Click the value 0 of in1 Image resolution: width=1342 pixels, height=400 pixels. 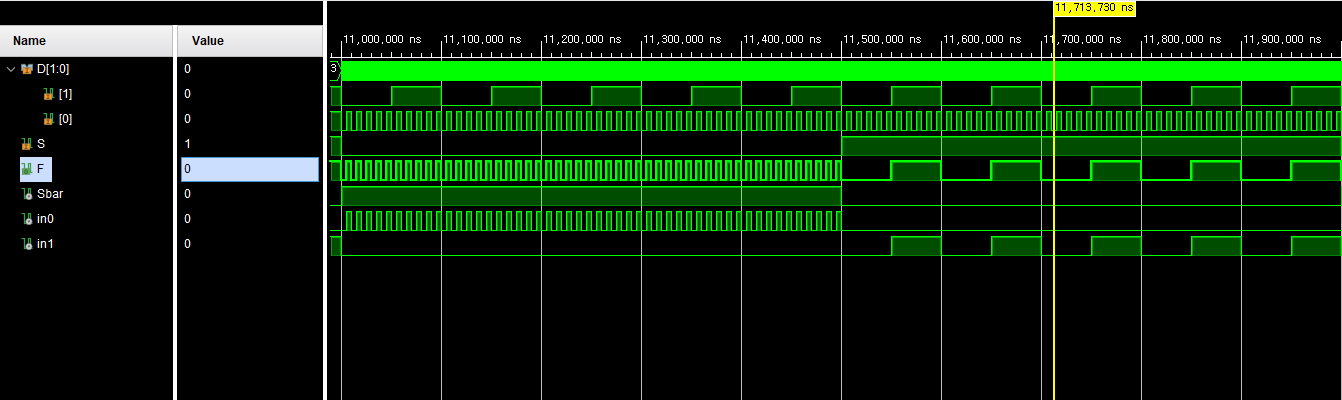pyautogui.click(x=187, y=244)
